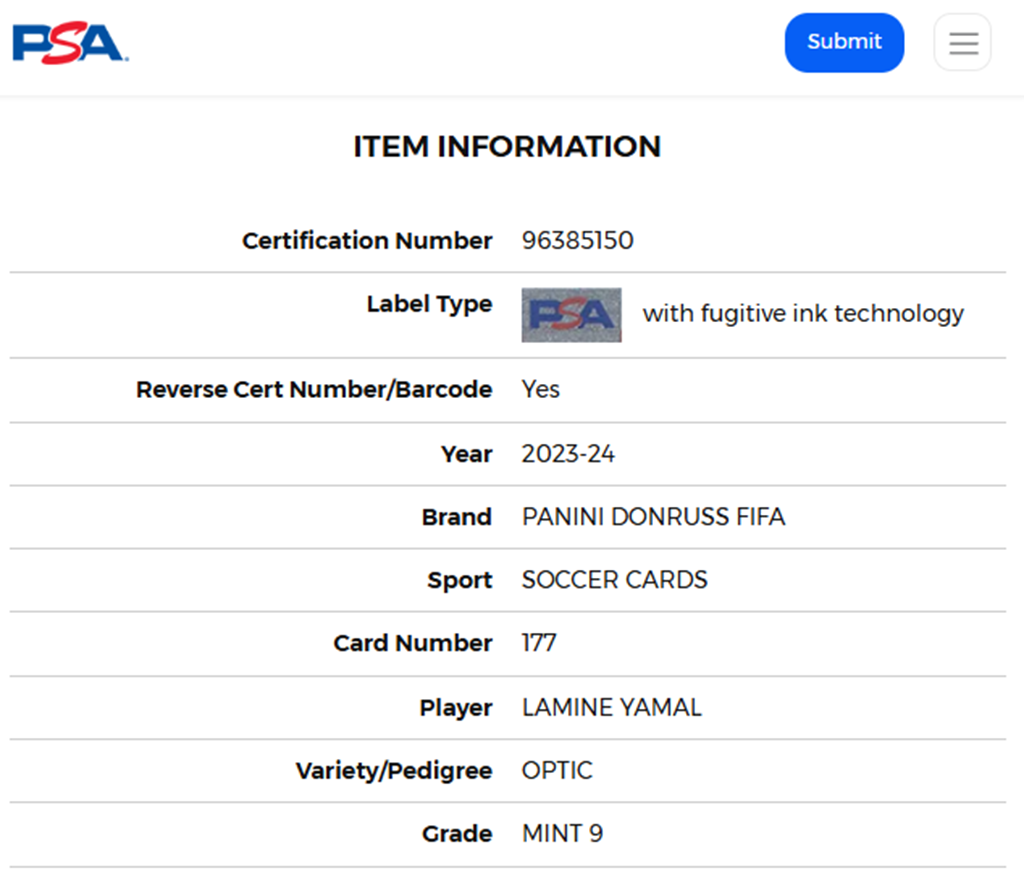Select the card number 177
The width and height of the screenshot is (1024, 879).
539,643
